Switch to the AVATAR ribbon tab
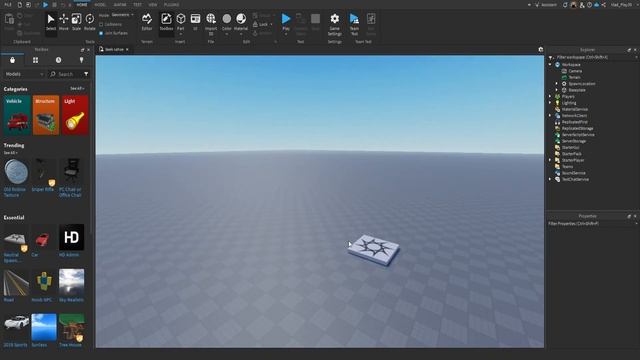This screenshot has height=360, width=640. tap(120, 4)
